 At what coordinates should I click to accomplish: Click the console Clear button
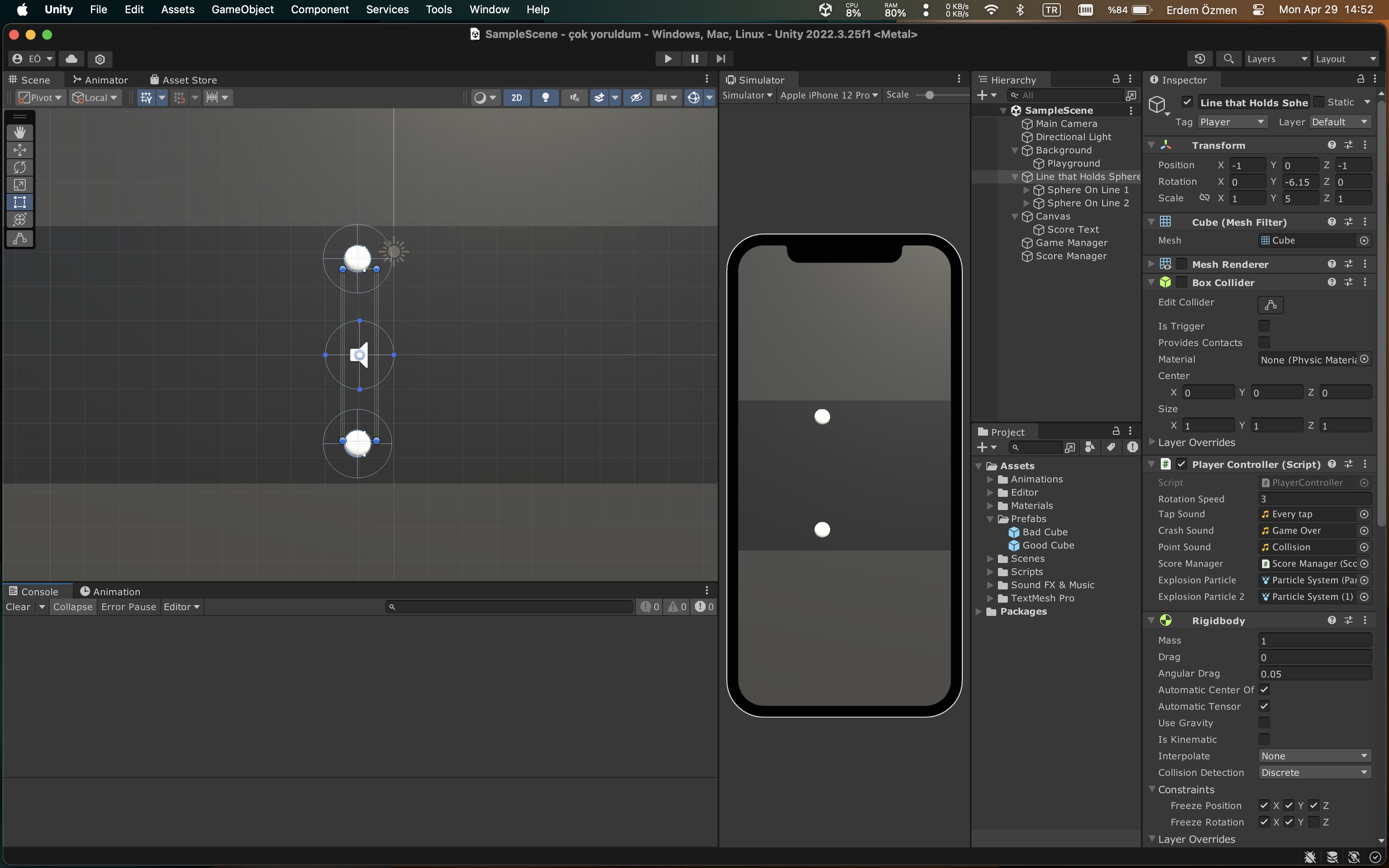18,607
